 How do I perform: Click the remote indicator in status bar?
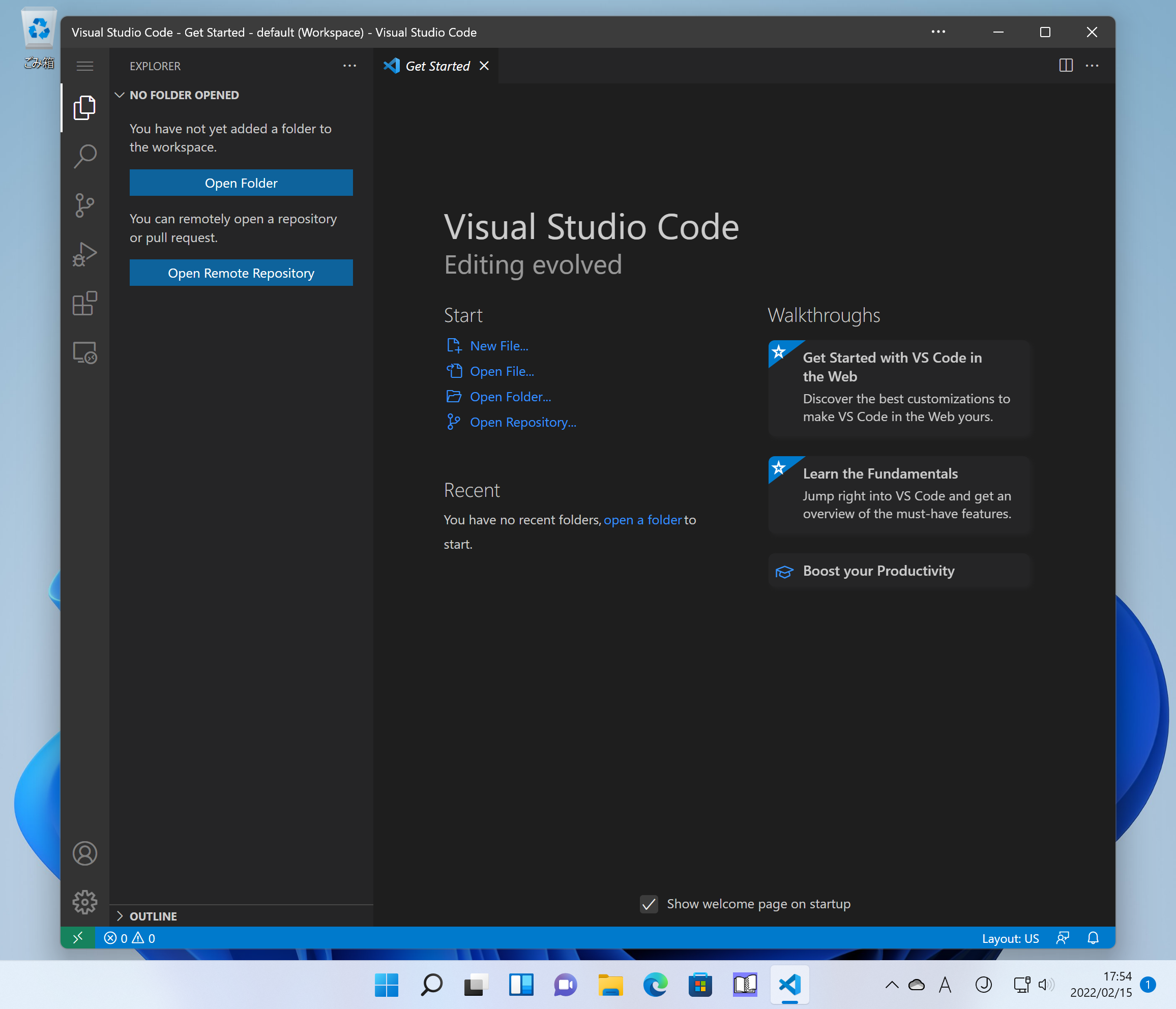tap(78, 937)
